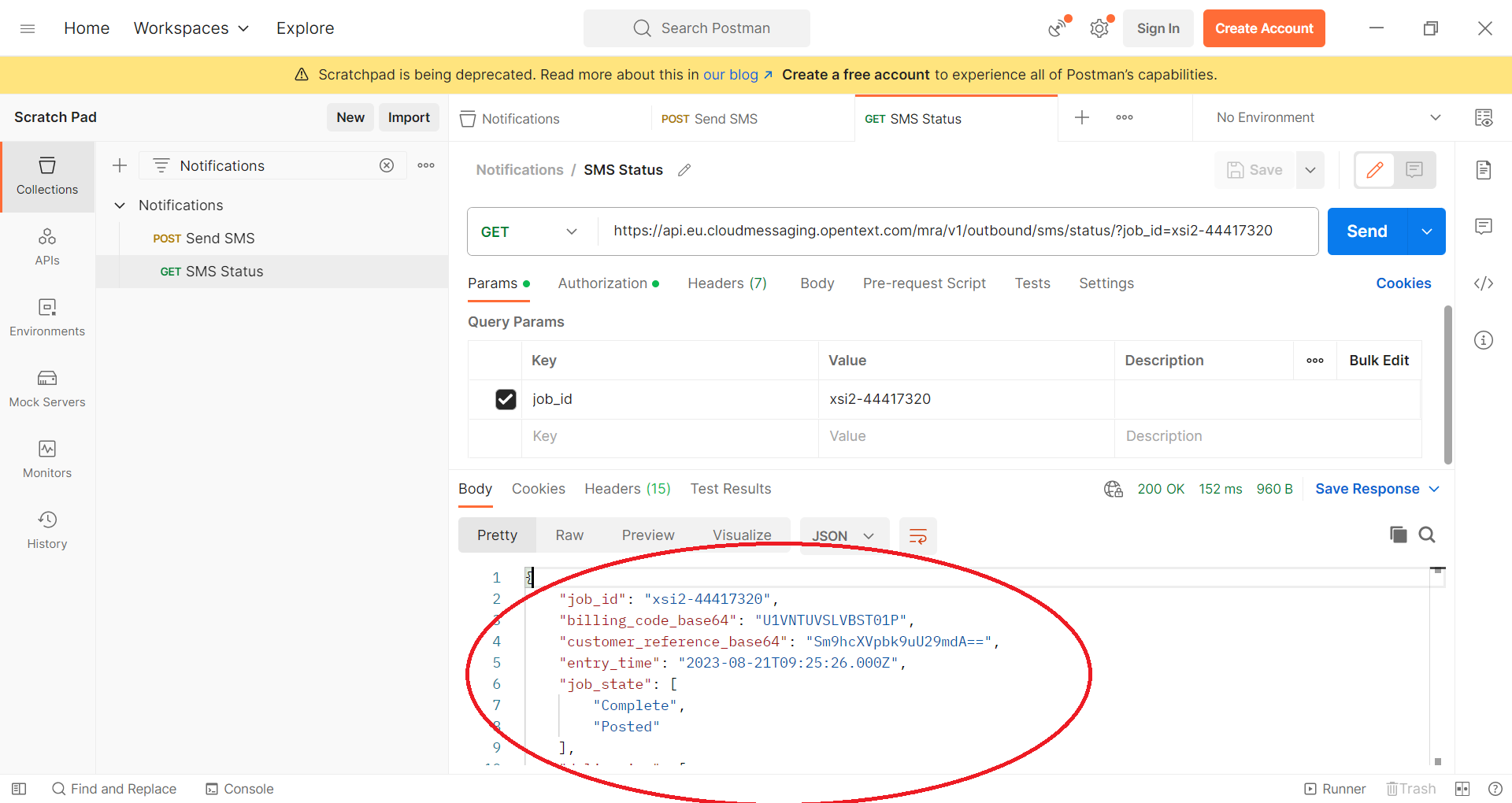Switch to the Headers (7) tab
Screen dimensions: 1512x803
726,283
